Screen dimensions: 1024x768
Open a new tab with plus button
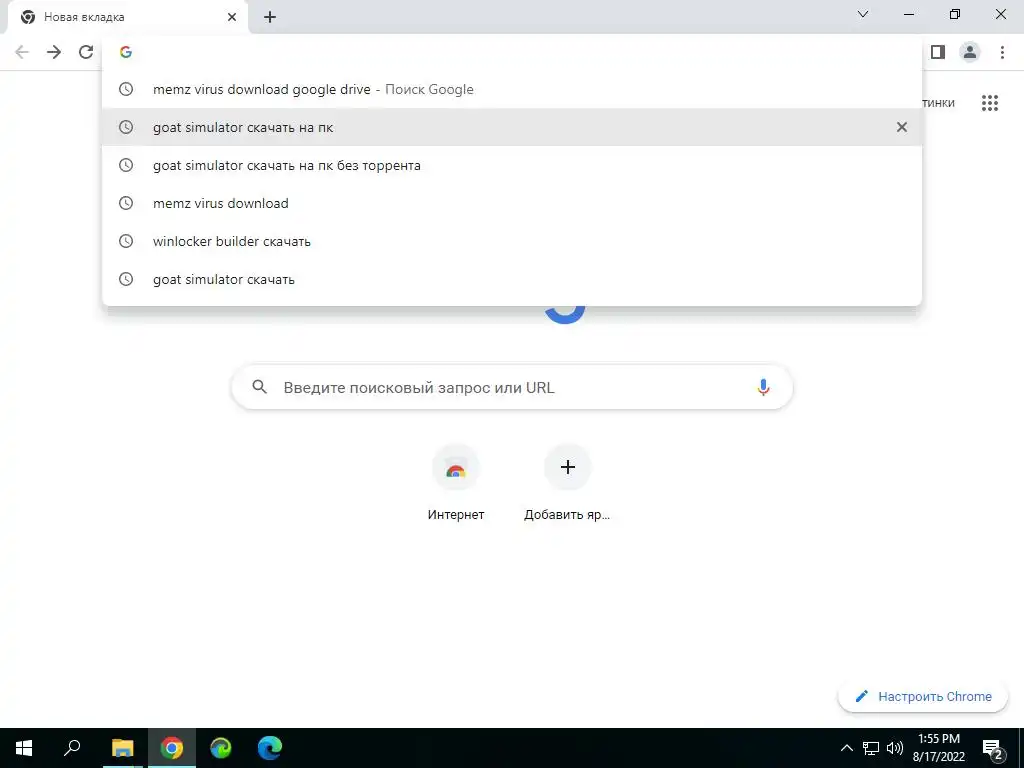click(270, 17)
